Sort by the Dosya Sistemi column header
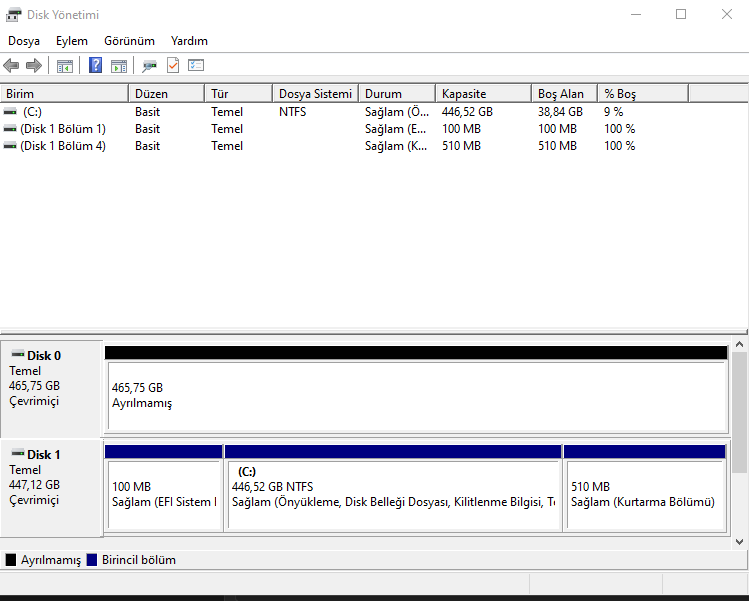This screenshot has width=749, height=601. pos(316,94)
